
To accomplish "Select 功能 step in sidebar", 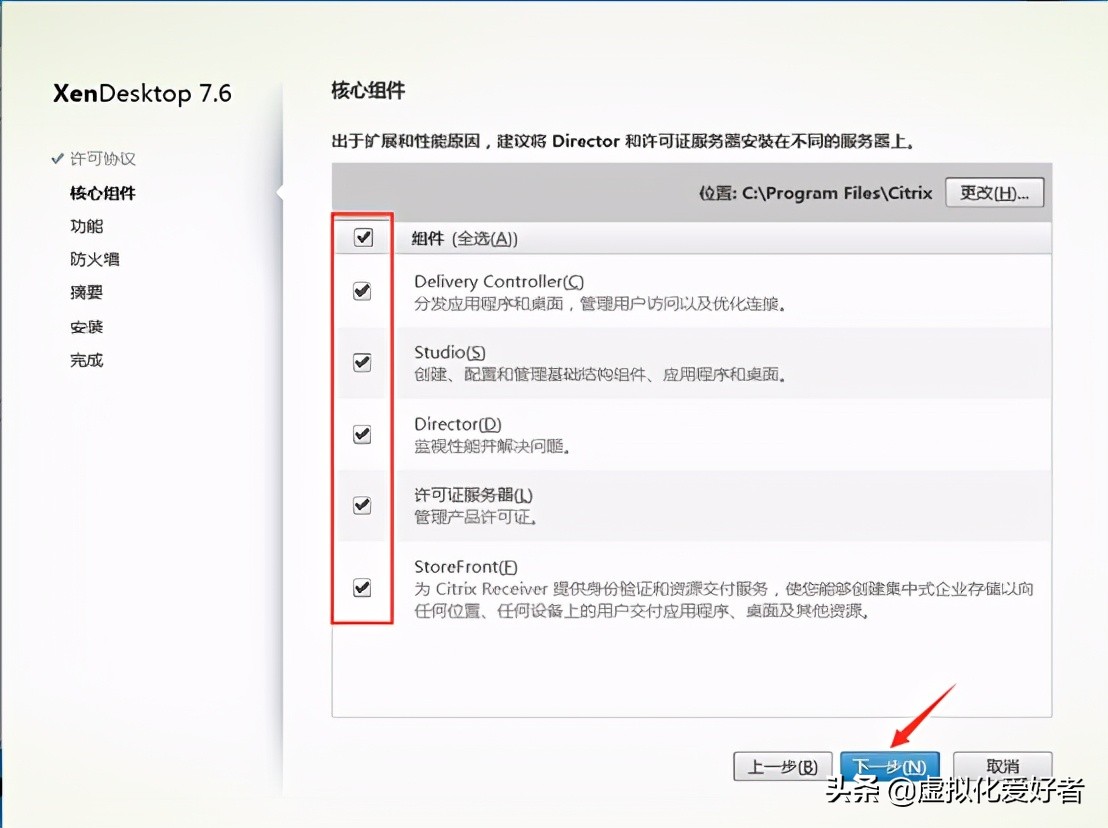I will click(86, 226).
